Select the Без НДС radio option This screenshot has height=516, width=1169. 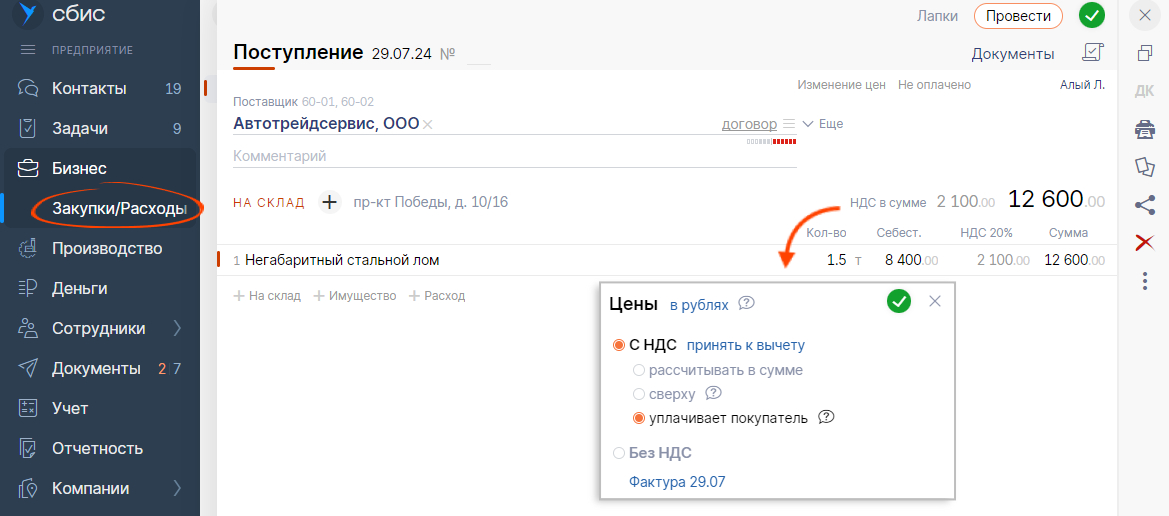pos(618,453)
